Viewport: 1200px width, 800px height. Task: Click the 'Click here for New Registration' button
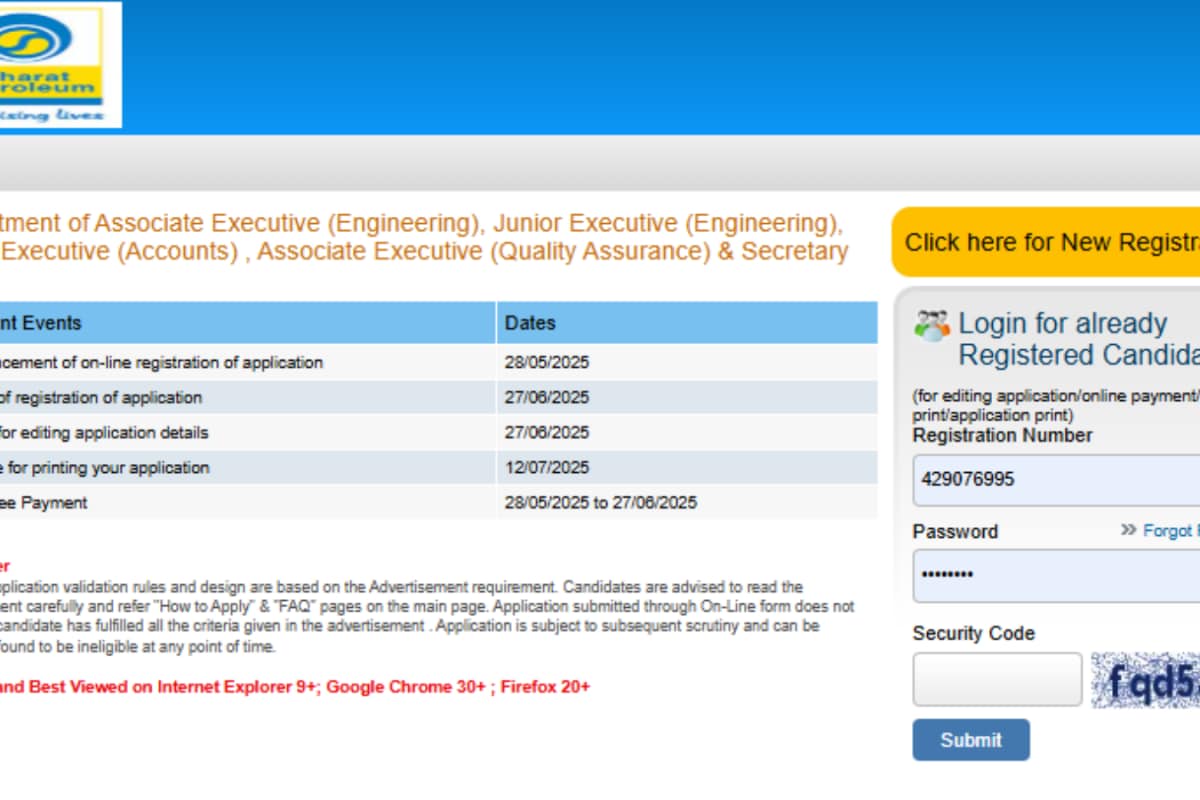point(1046,242)
